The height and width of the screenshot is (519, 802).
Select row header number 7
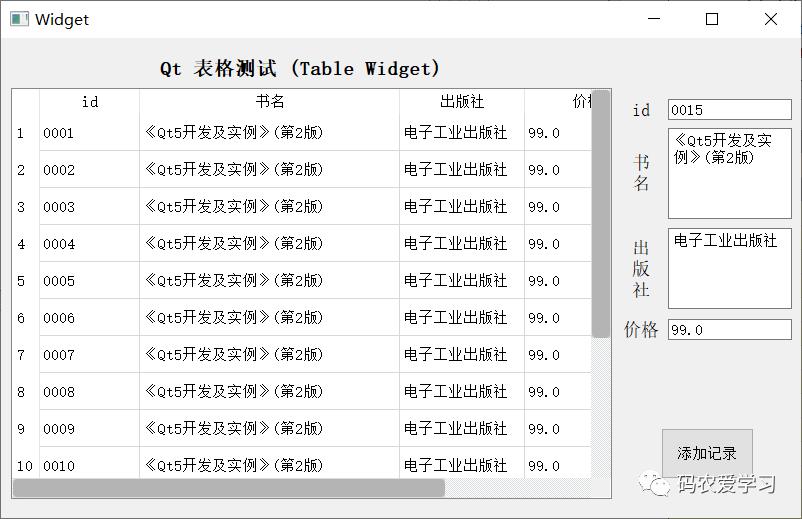coord(26,354)
